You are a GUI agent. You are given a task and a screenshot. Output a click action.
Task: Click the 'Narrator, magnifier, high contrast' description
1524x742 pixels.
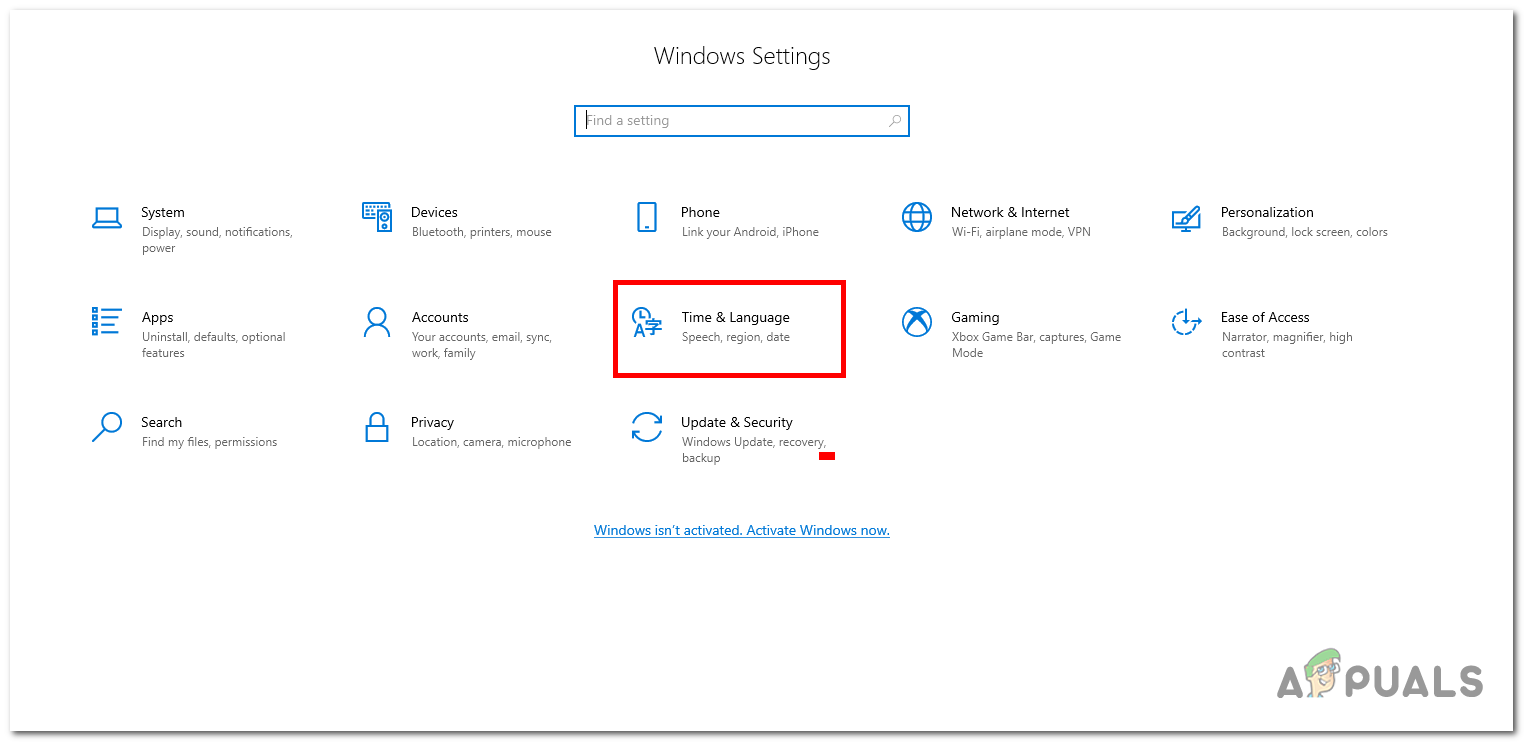[x=1287, y=345]
